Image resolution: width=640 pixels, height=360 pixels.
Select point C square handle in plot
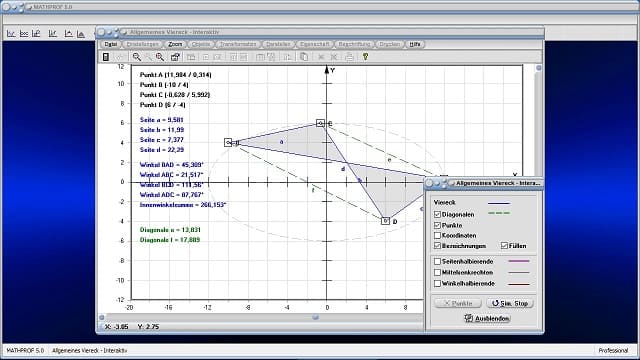[x=320, y=123]
